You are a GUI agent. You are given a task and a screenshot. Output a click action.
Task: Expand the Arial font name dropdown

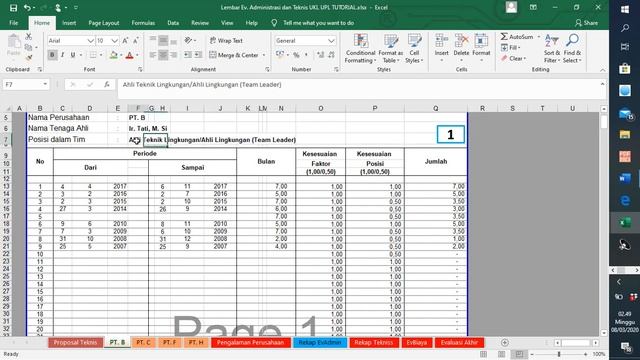point(90,41)
